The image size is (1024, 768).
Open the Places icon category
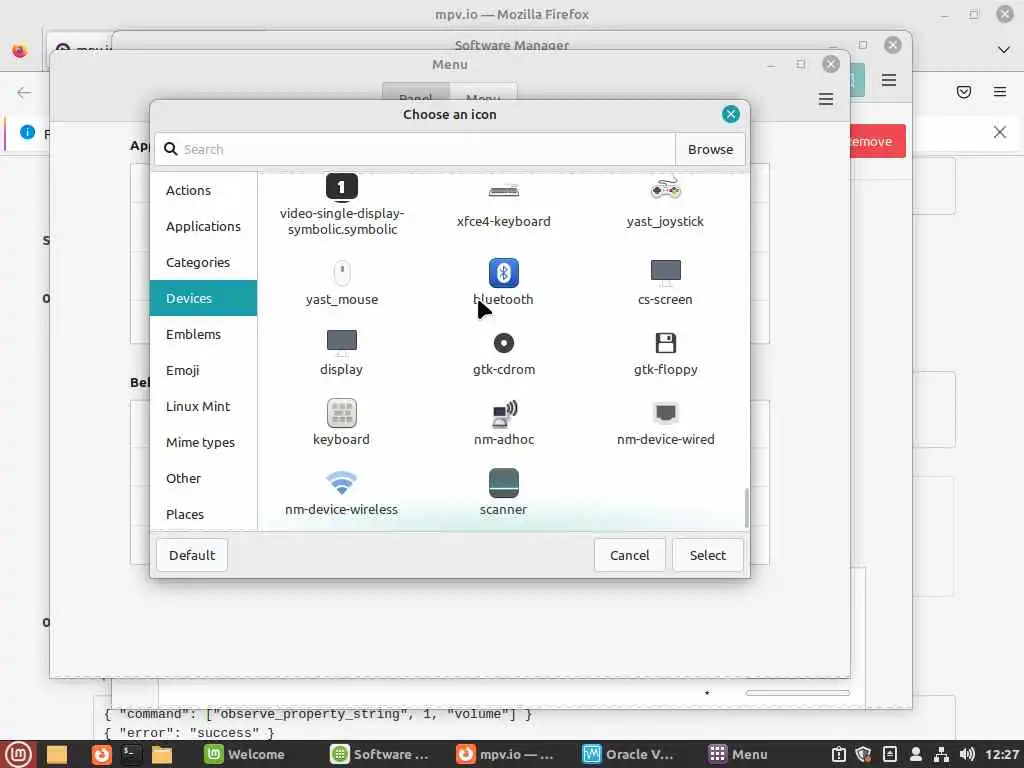pos(203,514)
